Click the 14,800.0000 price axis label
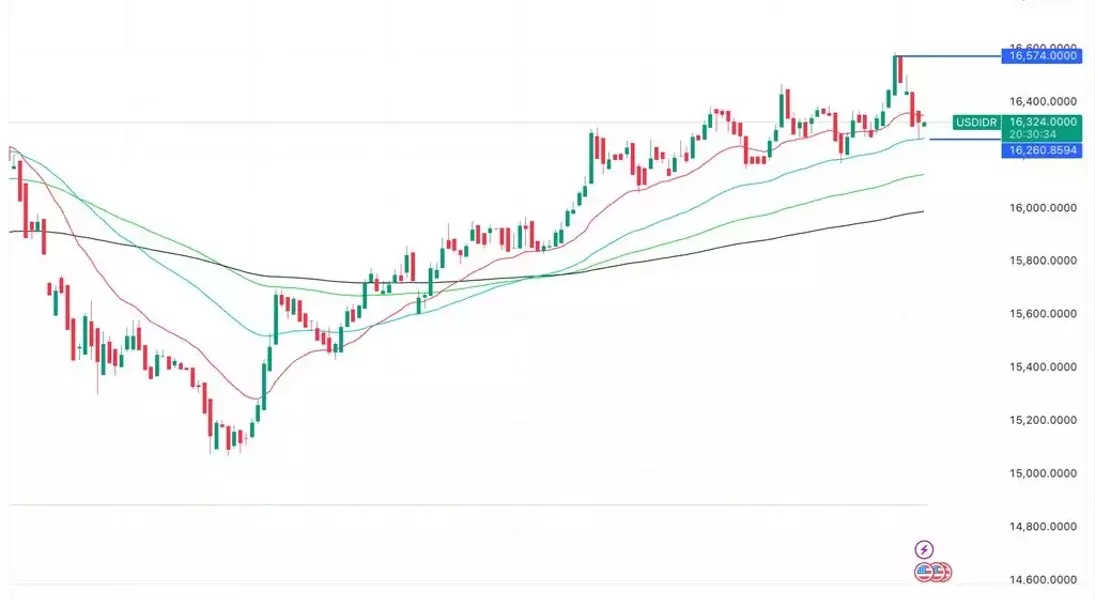Viewport: 1095px width, 600px height. pyautogui.click(x=1043, y=526)
